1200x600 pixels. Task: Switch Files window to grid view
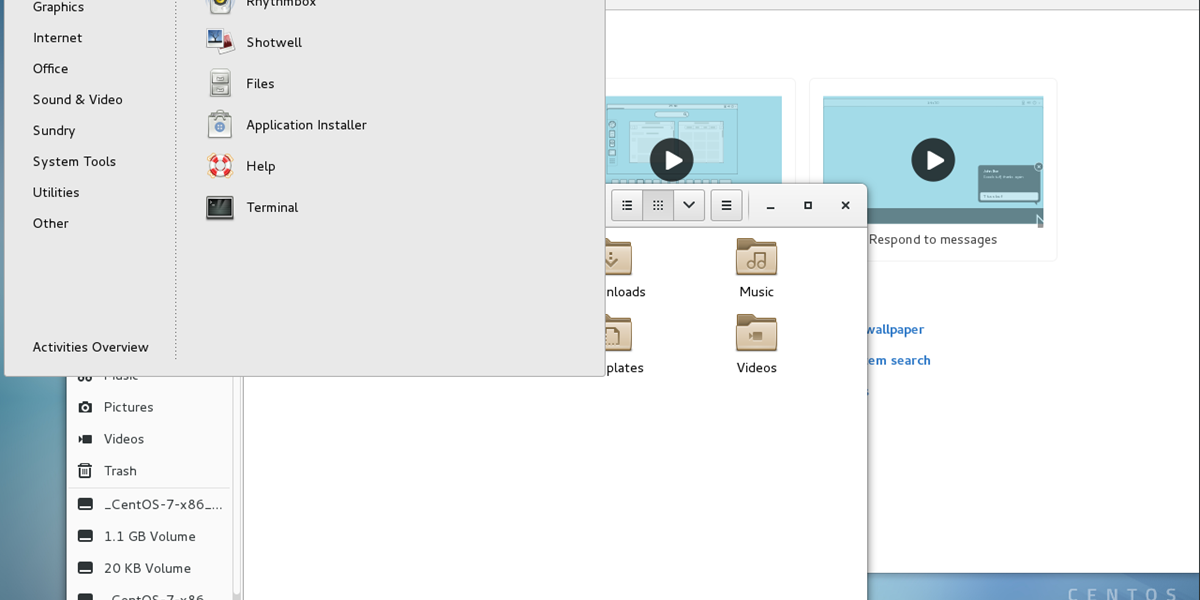(658, 205)
